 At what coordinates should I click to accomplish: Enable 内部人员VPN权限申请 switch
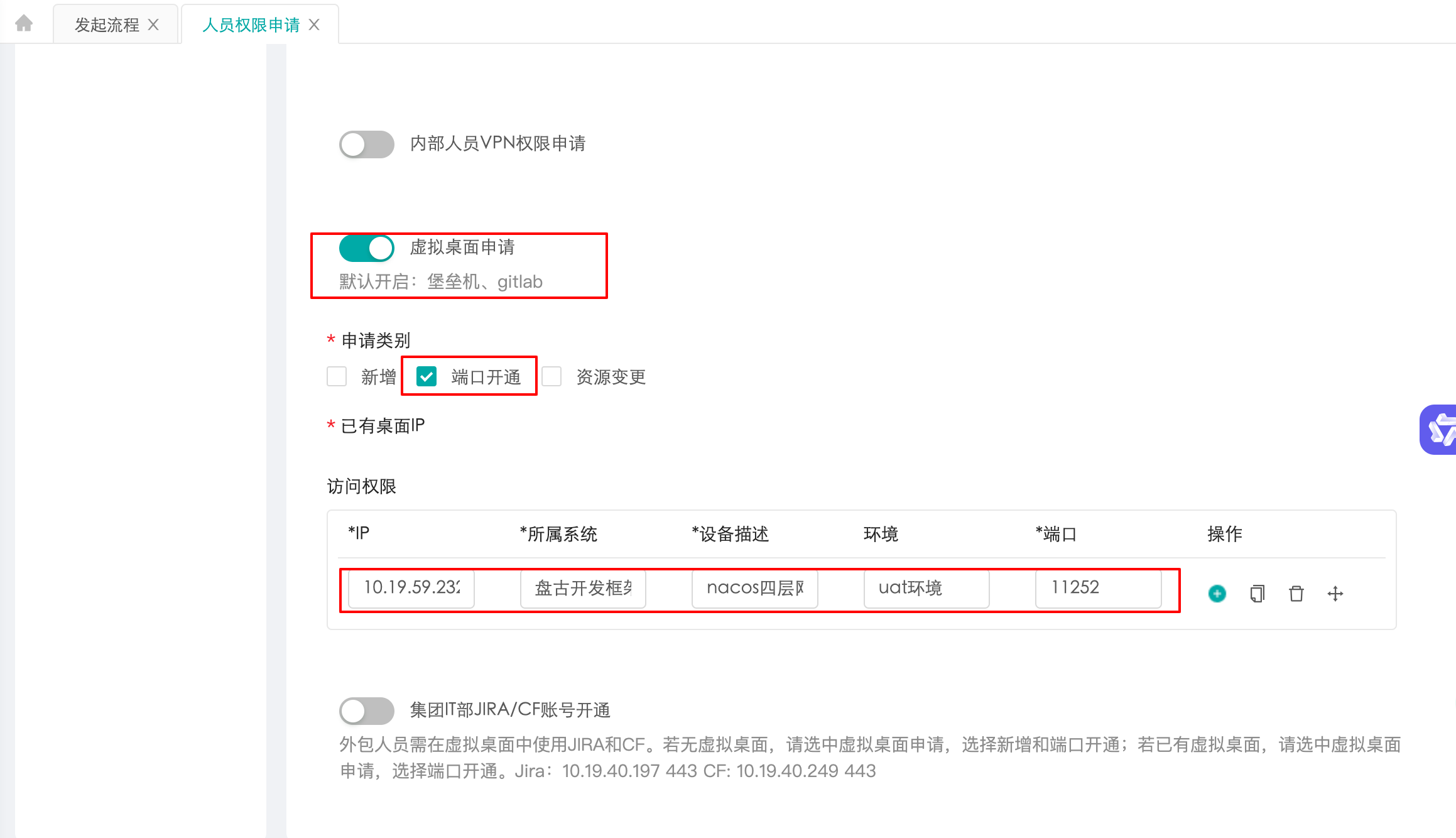pos(367,144)
